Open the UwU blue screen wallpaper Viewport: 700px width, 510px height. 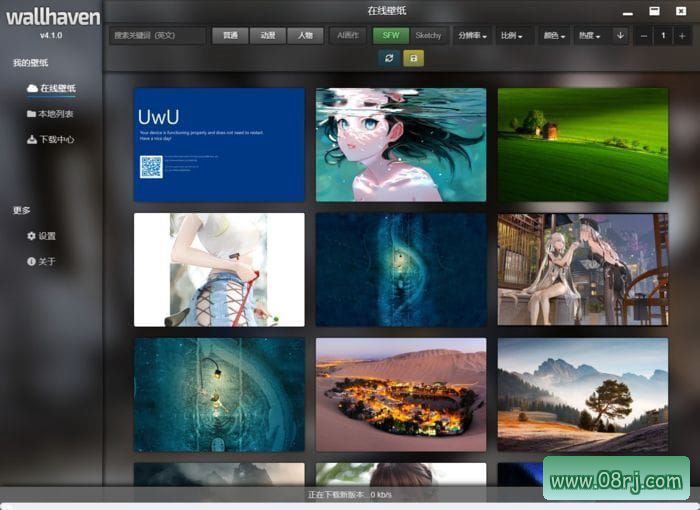tap(219, 145)
